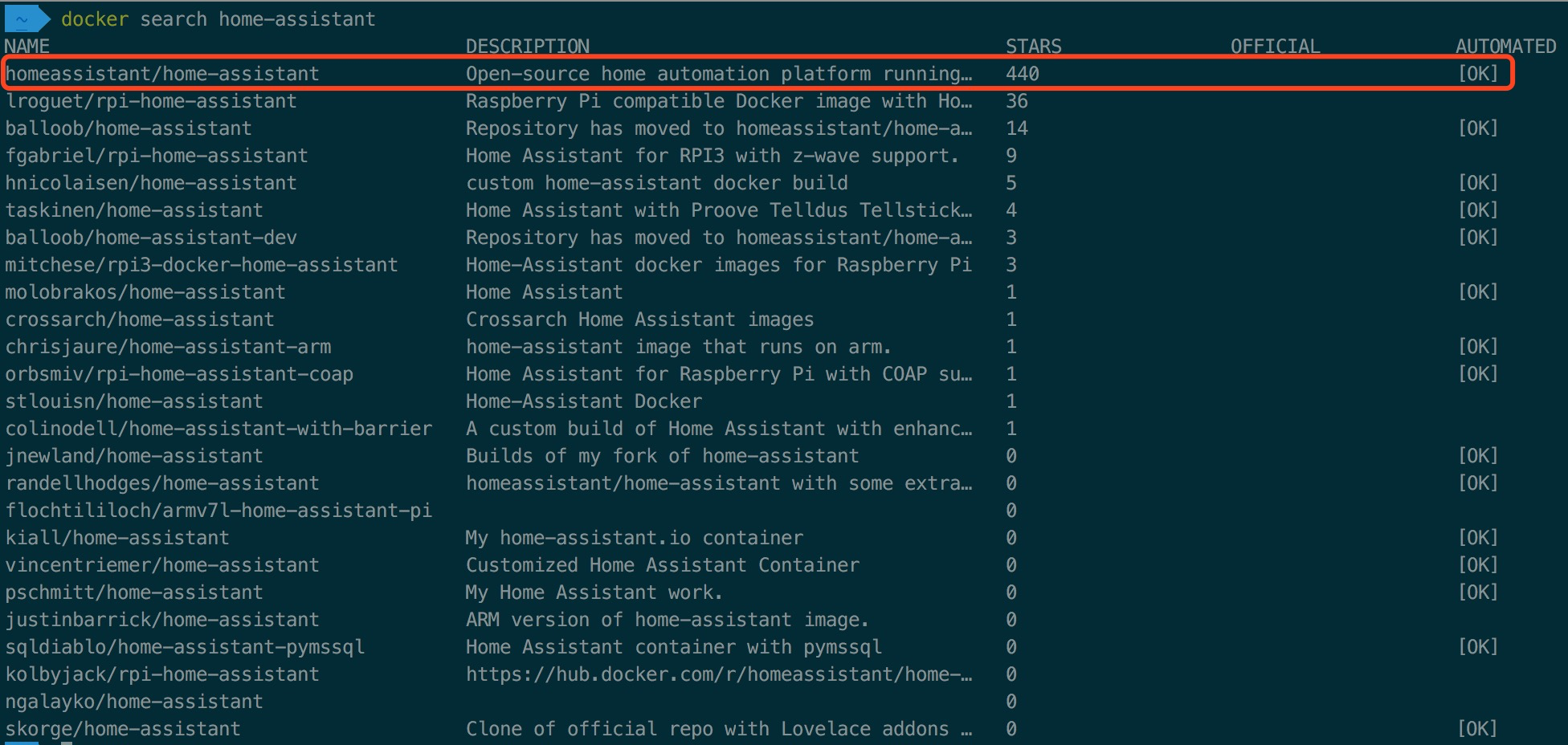Click 'My Home Assistant work.' description

click(595, 592)
